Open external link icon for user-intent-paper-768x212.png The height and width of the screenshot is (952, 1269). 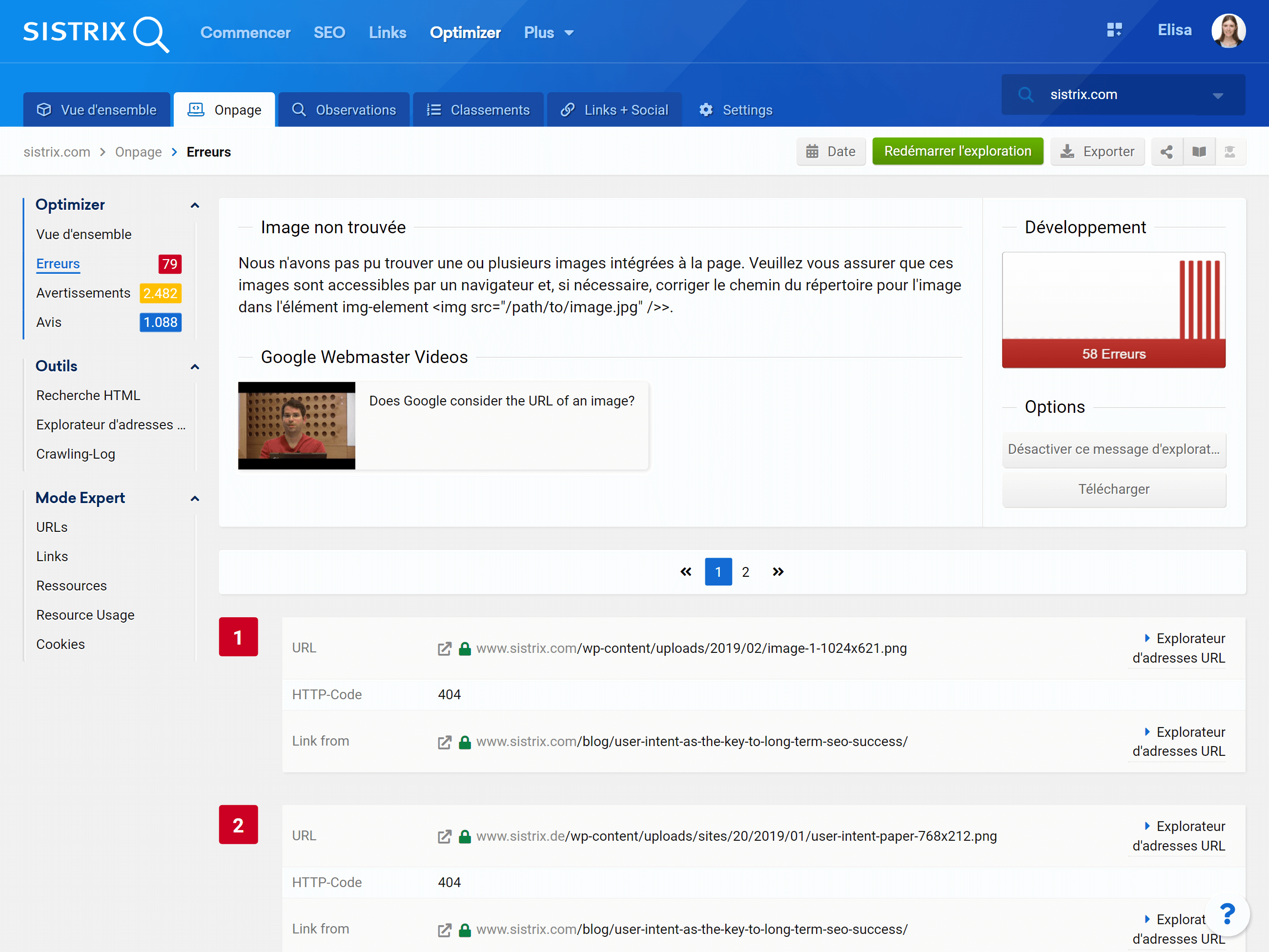[445, 837]
